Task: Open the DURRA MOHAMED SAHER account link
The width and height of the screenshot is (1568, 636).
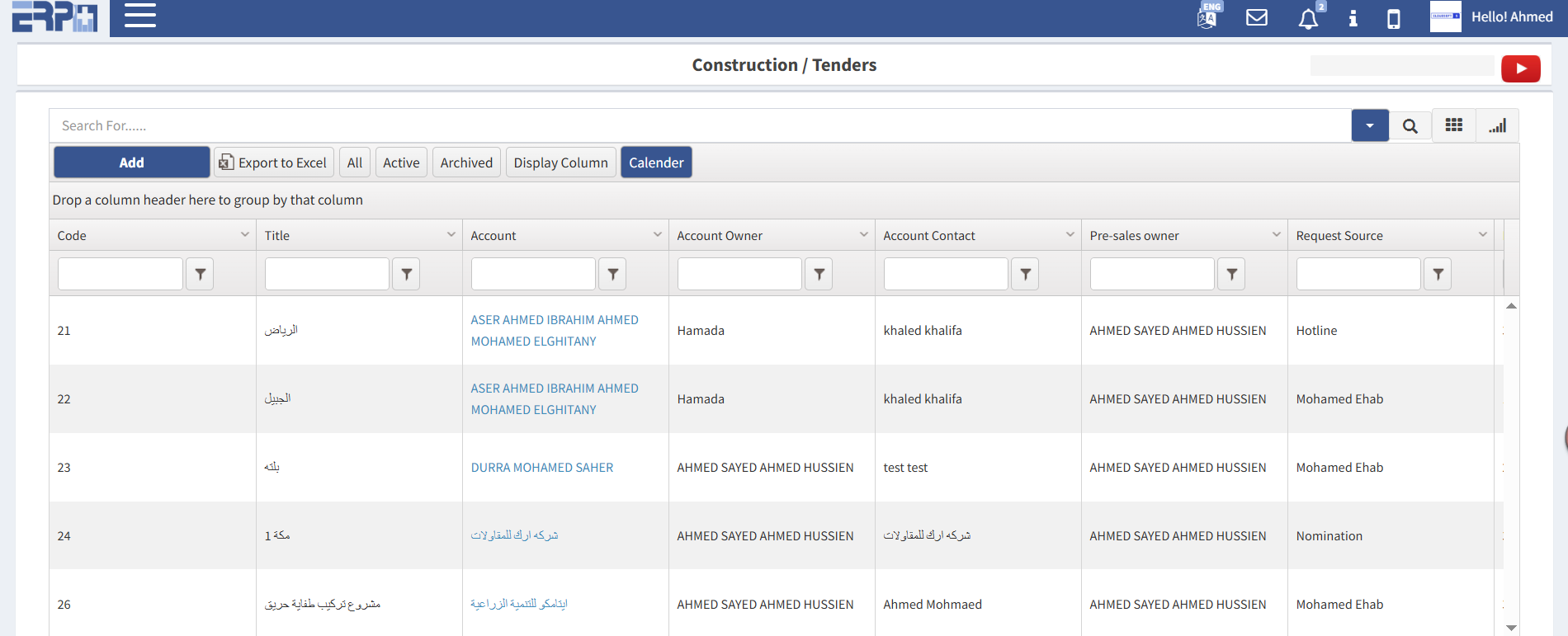Action: (x=541, y=468)
